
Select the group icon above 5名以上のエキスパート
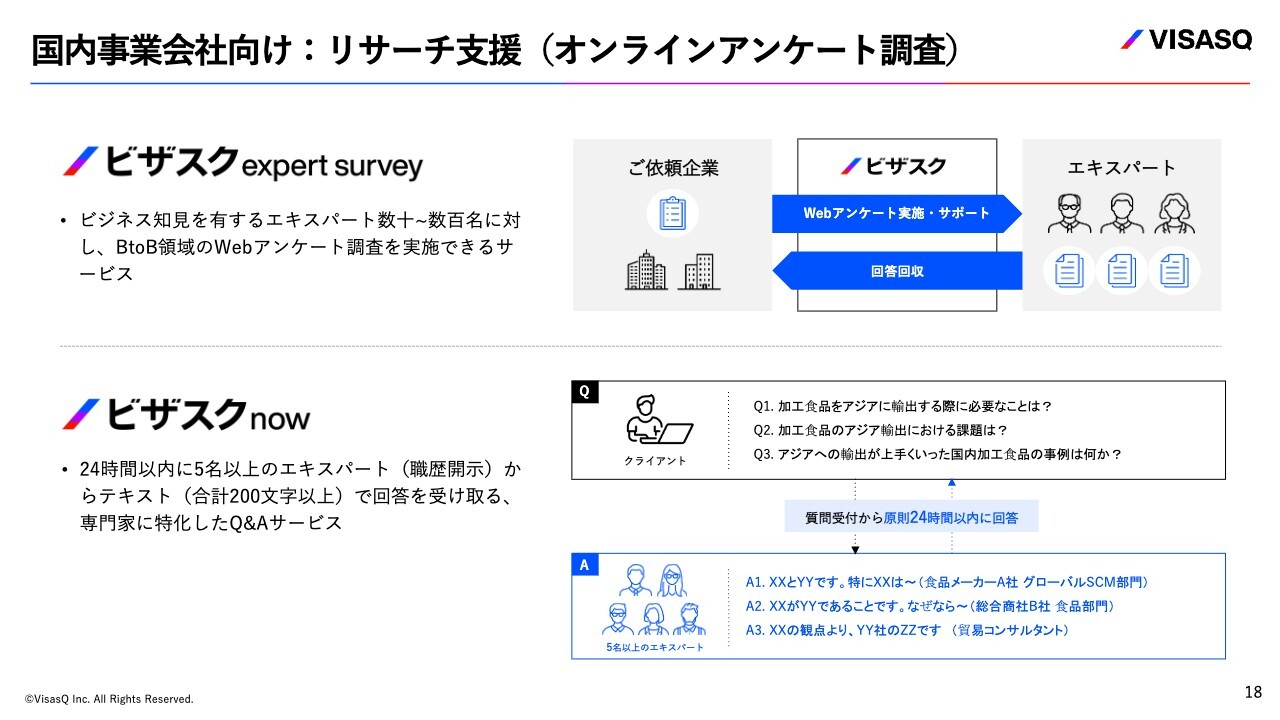[654, 600]
